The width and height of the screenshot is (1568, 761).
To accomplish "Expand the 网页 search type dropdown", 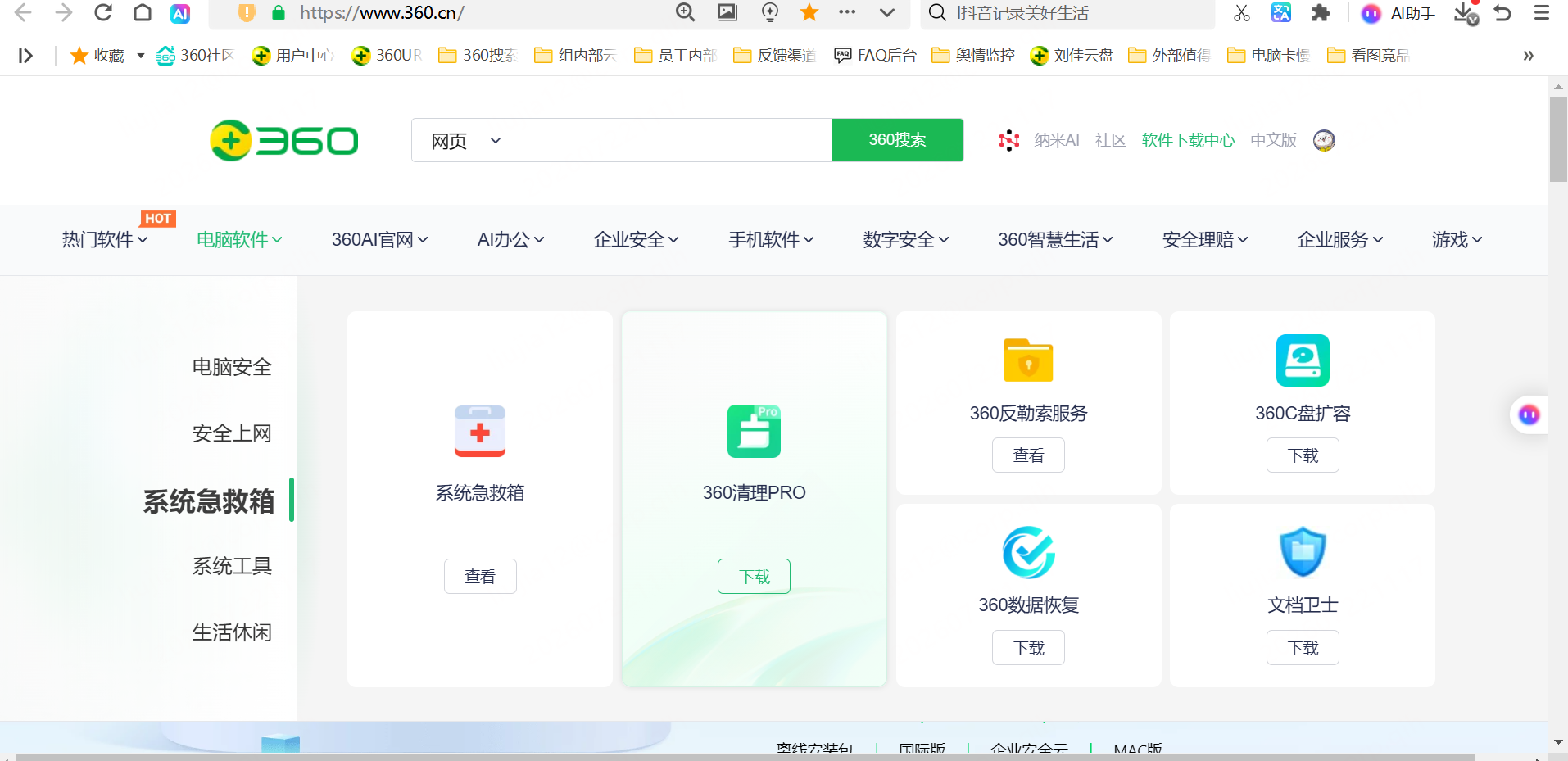I will click(466, 141).
